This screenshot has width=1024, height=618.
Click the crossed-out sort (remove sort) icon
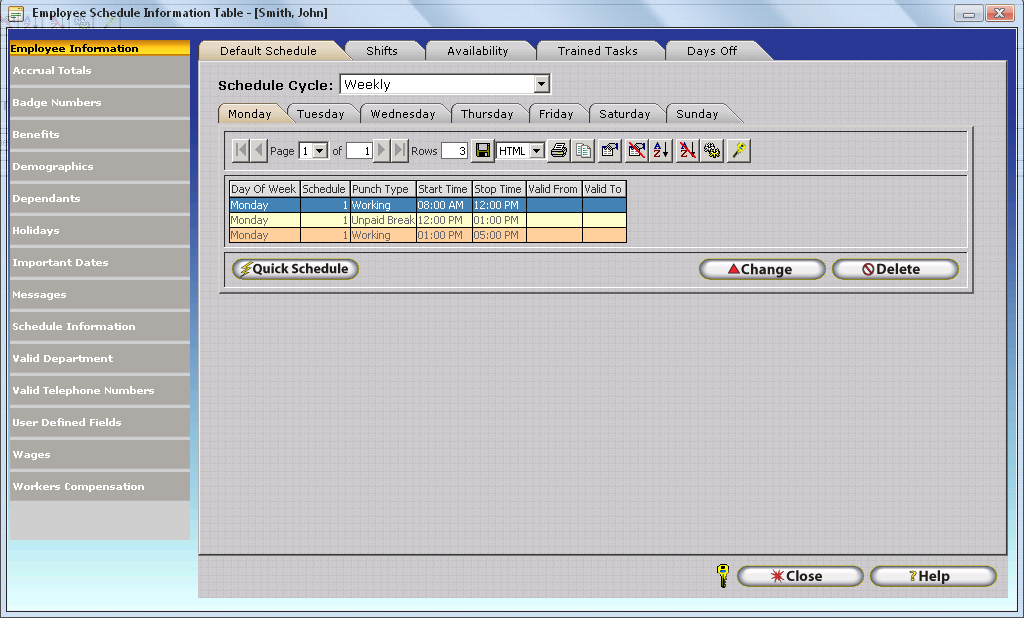[687, 151]
